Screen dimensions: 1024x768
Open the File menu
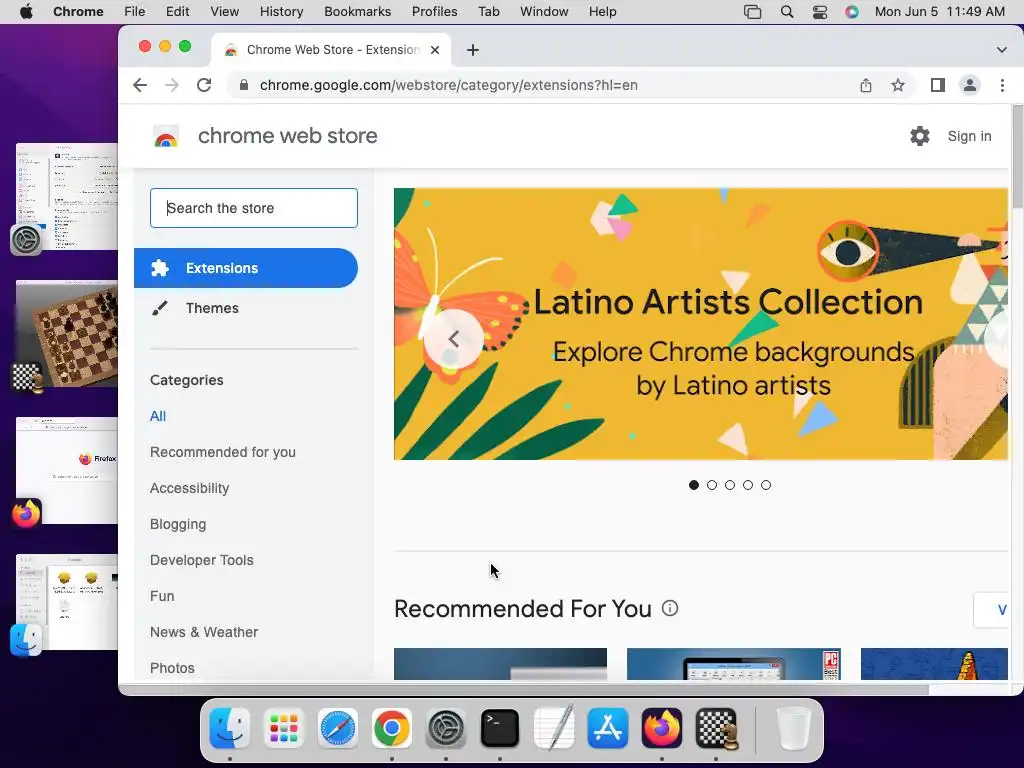coord(135,12)
